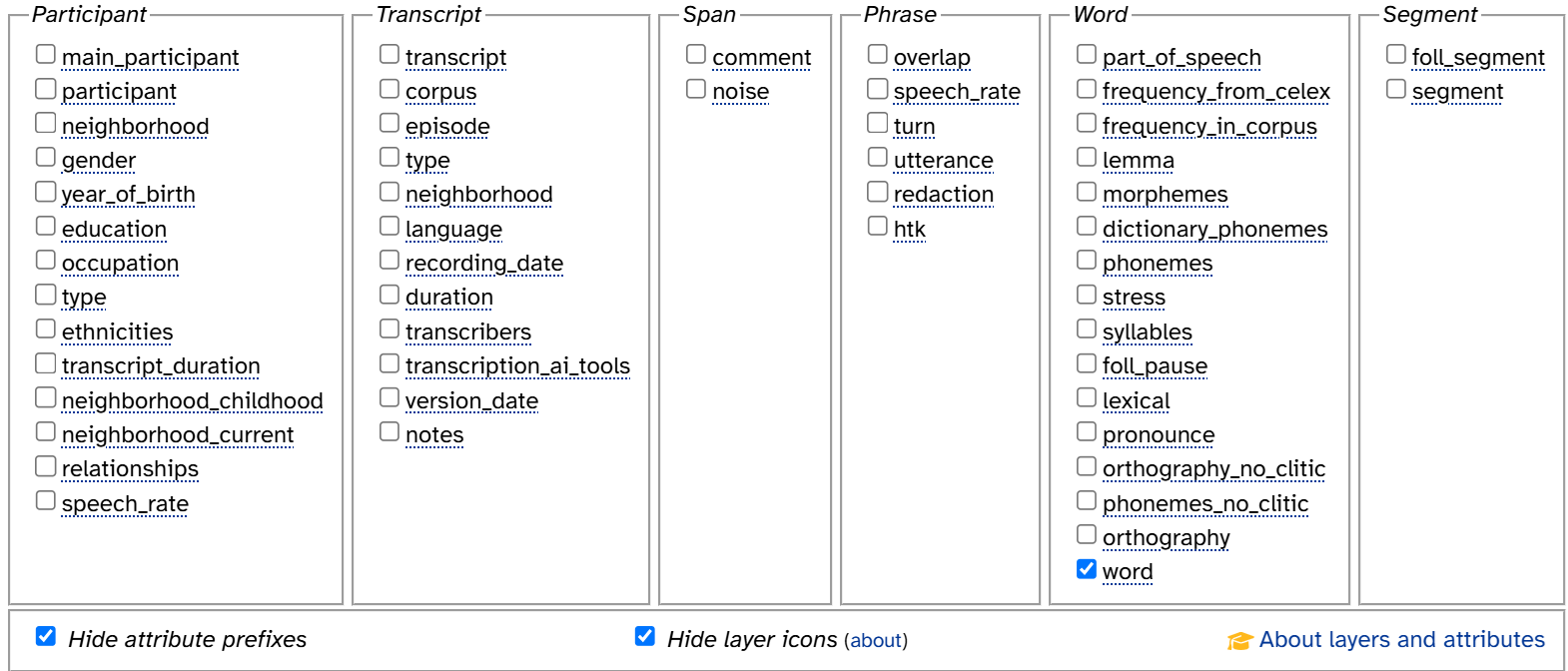The image size is (1568, 671).
Task: Enable the recording_date transcript attribute
Action: pos(390,260)
